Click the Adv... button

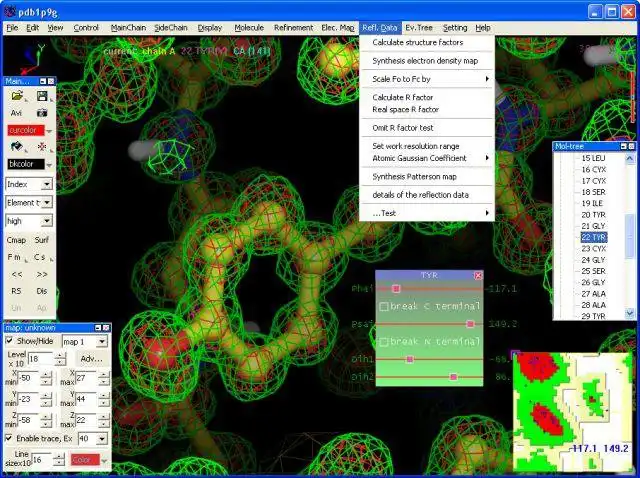tap(91, 358)
